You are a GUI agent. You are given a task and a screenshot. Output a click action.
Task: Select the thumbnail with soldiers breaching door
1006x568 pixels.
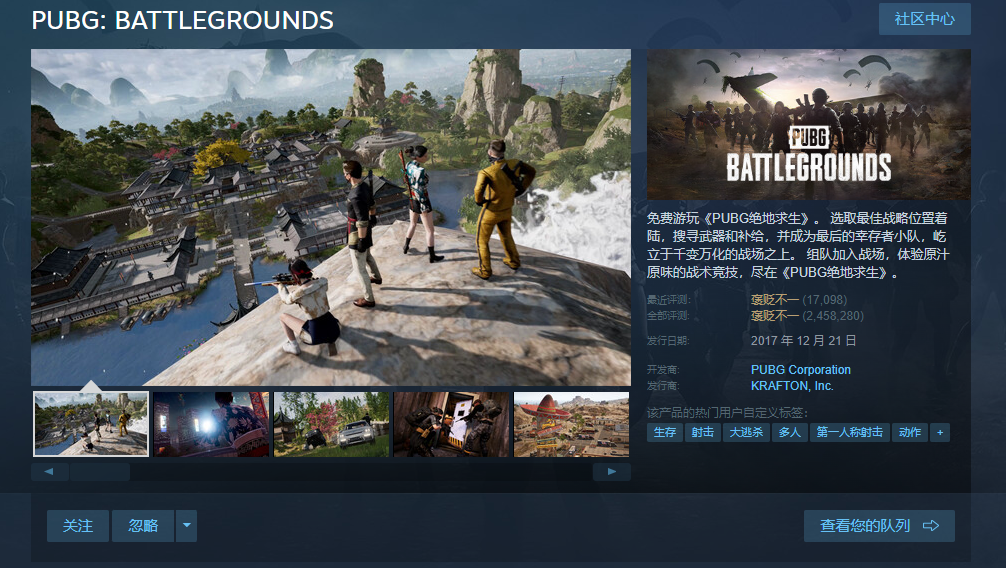tap(451, 424)
